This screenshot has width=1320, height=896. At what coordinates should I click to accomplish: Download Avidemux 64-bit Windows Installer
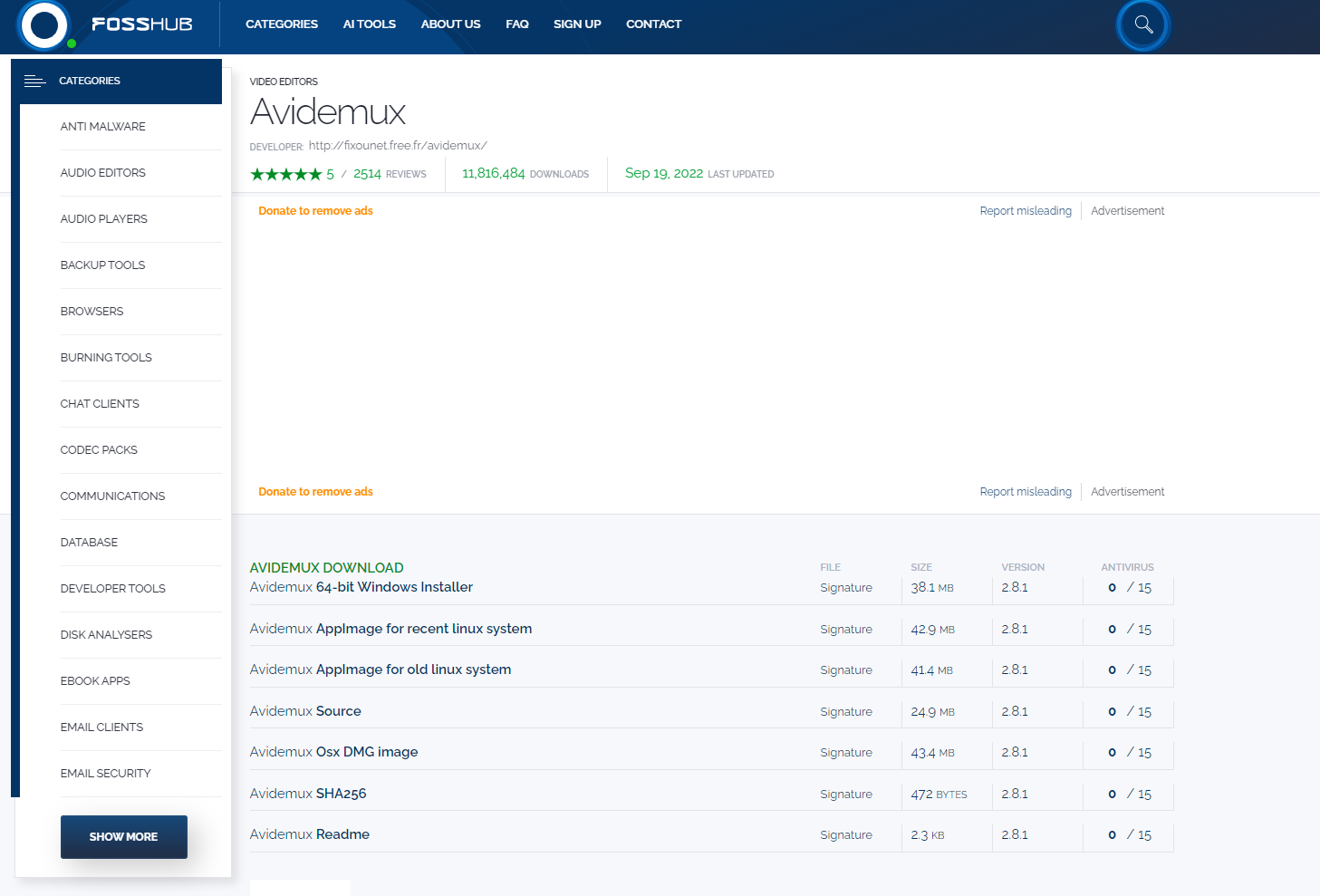(361, 587)
